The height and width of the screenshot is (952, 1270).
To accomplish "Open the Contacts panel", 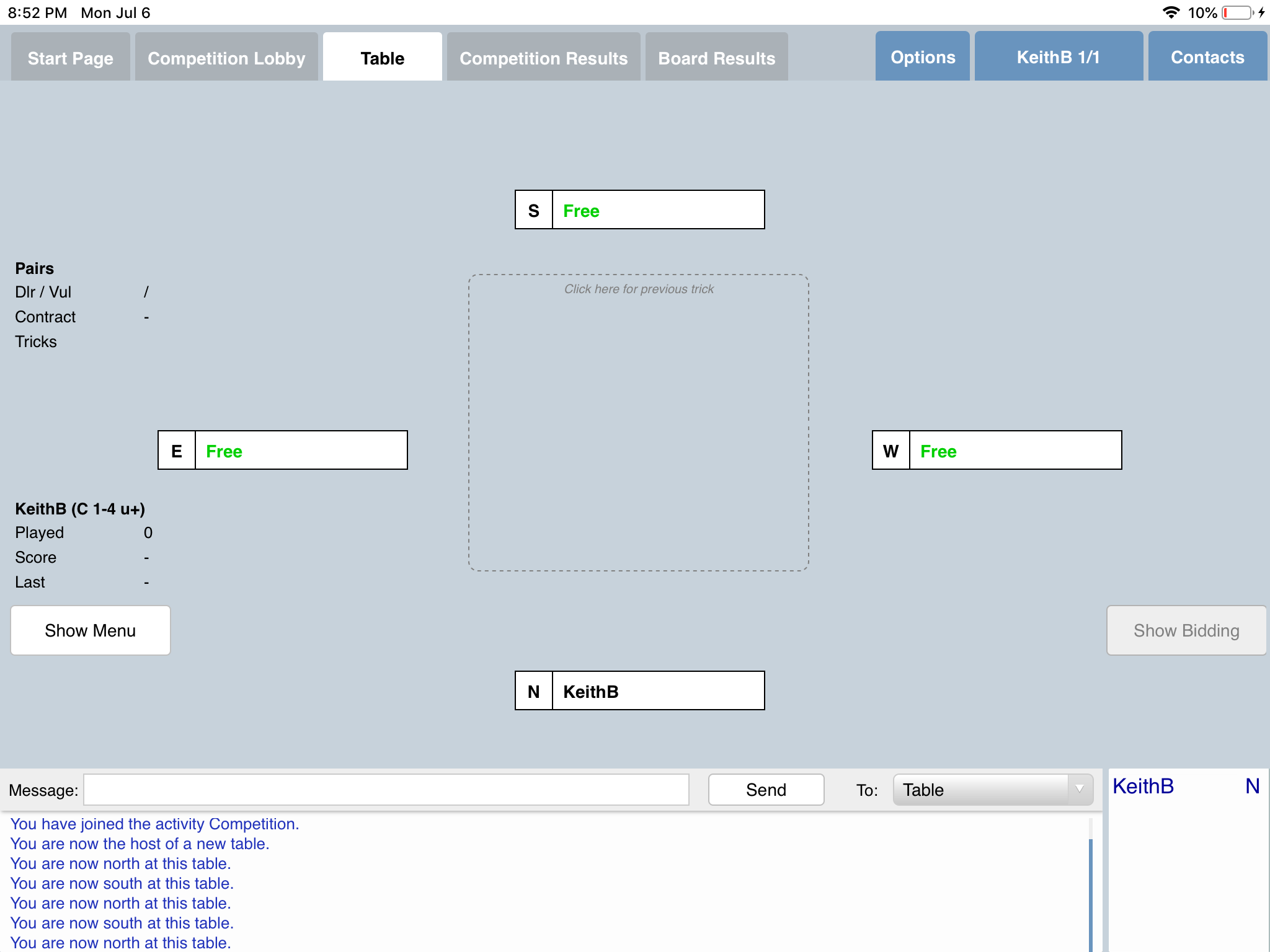I will point(1207,57).
